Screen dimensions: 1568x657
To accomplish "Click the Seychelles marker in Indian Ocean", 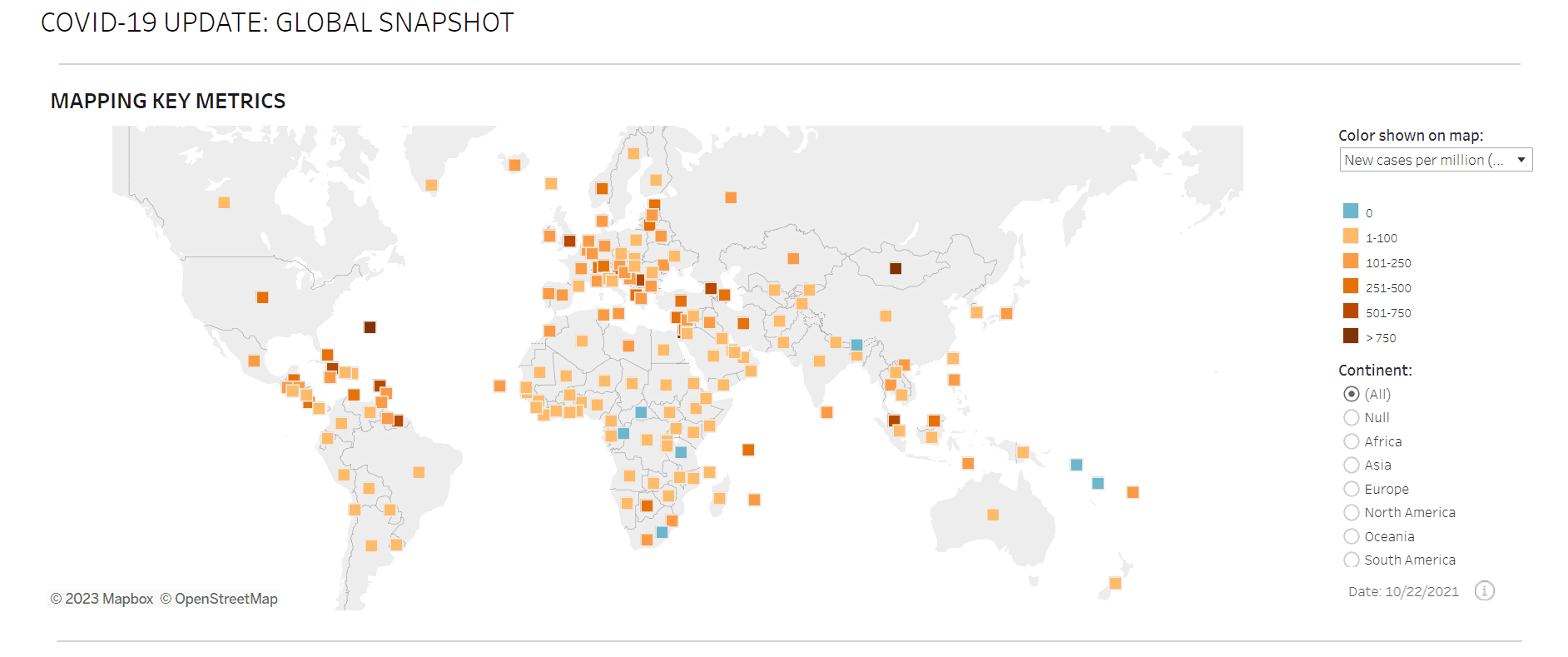I will click(x=748, y=450).
